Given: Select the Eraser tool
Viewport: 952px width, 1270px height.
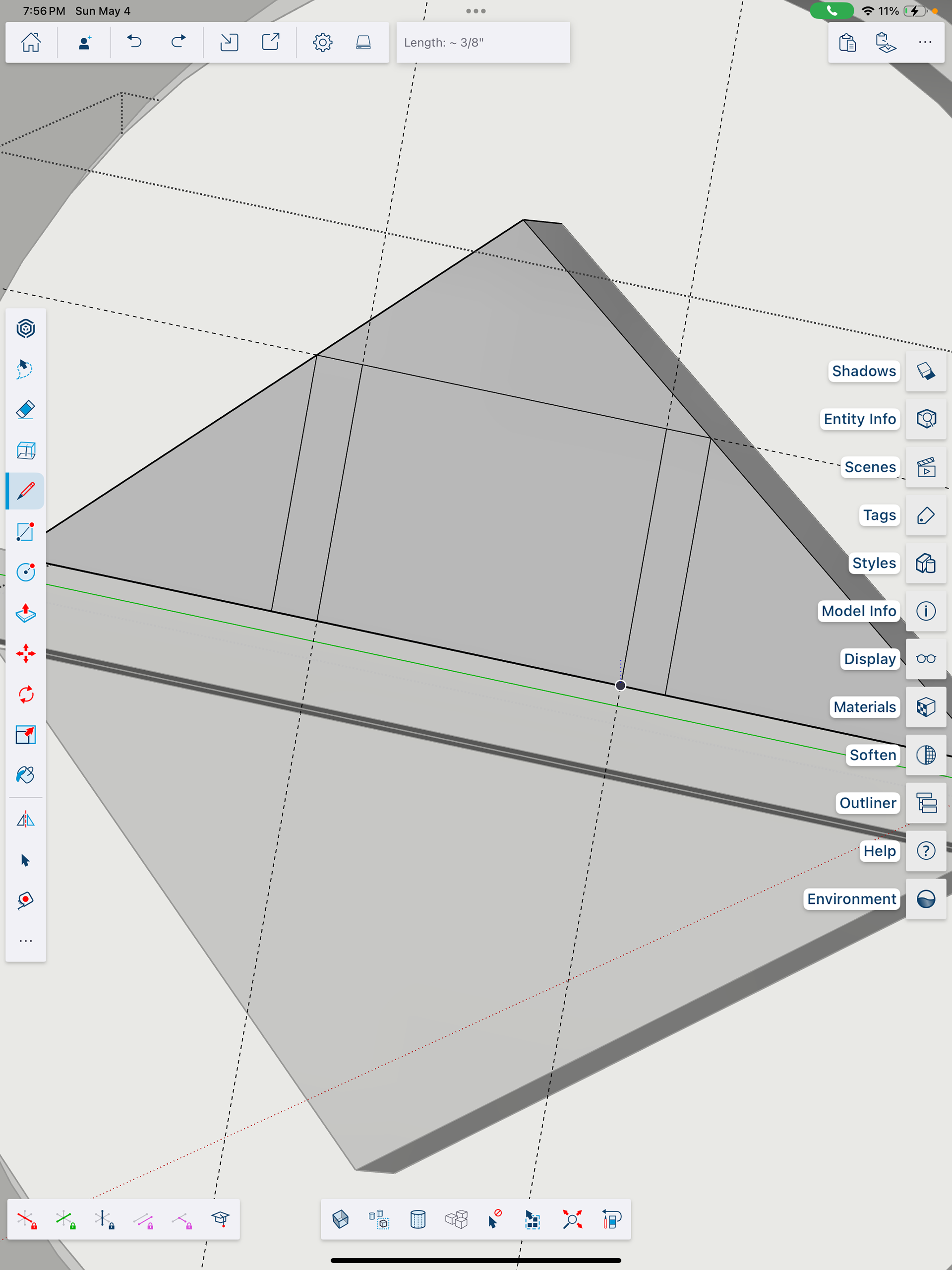Looking at the screenshot, I should (25, 410).
